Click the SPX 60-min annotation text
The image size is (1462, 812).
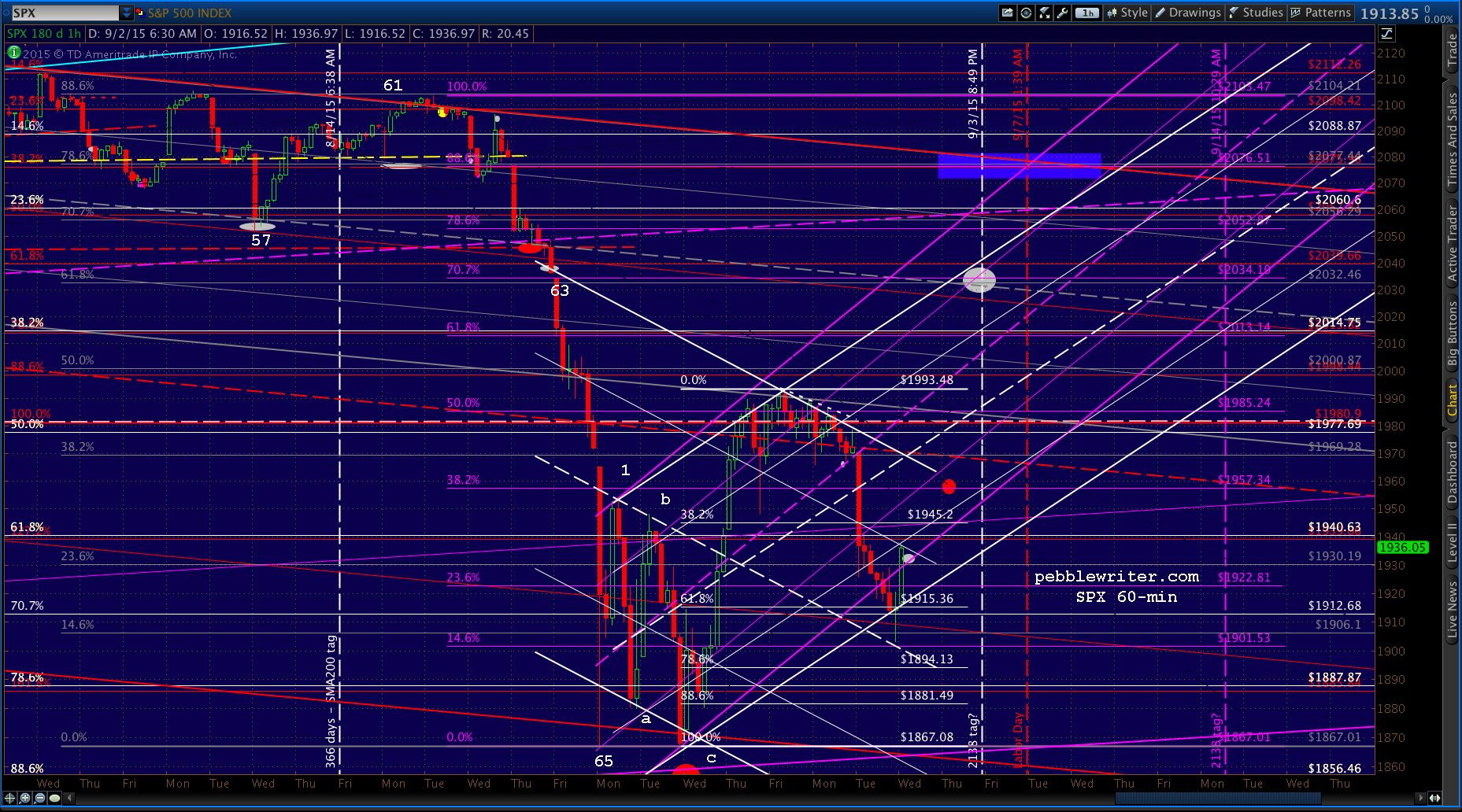(x=1127, y=597)
